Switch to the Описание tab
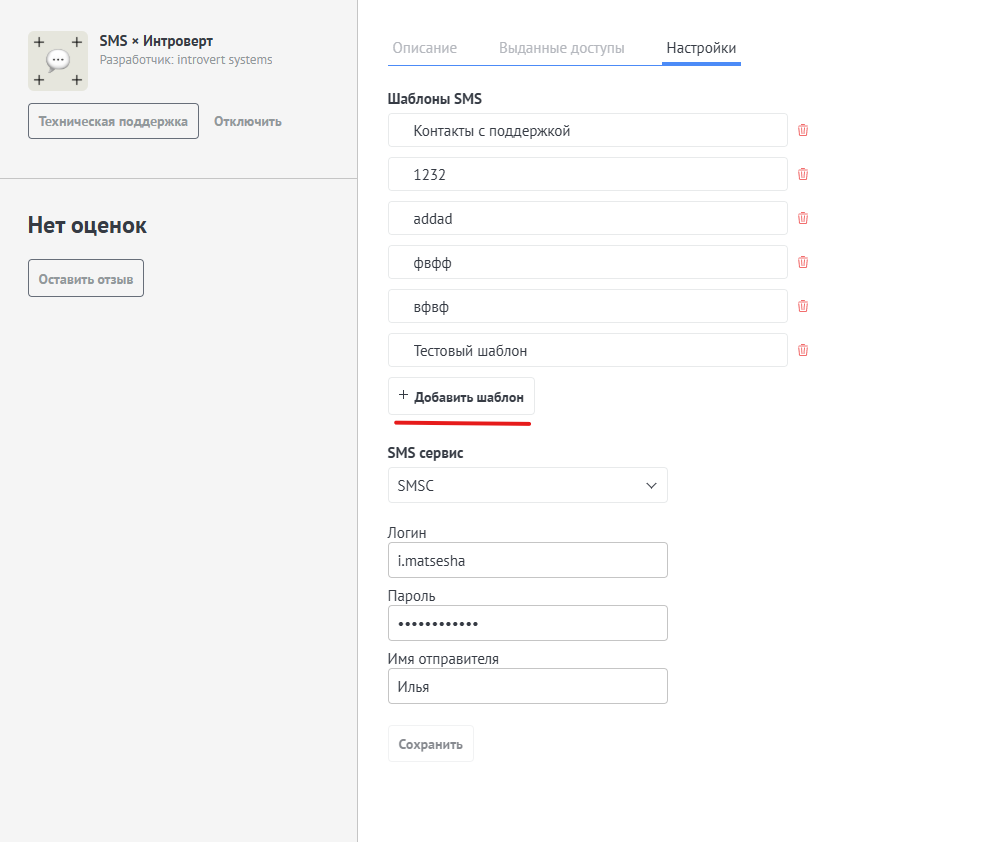Image resolution: width=1008 pixels, height=842 pixels. [425, 48]
